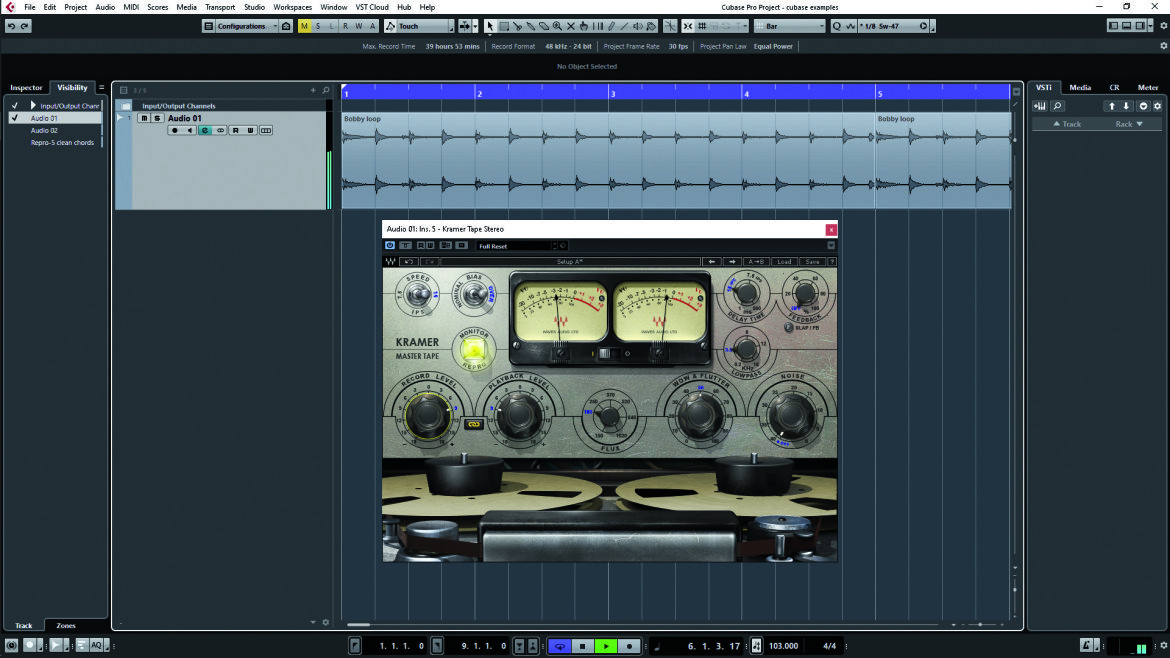Select the Mute X tool
Image resolution: width=1170 pixels, height=658 pixels.
(x=571, y=26)
